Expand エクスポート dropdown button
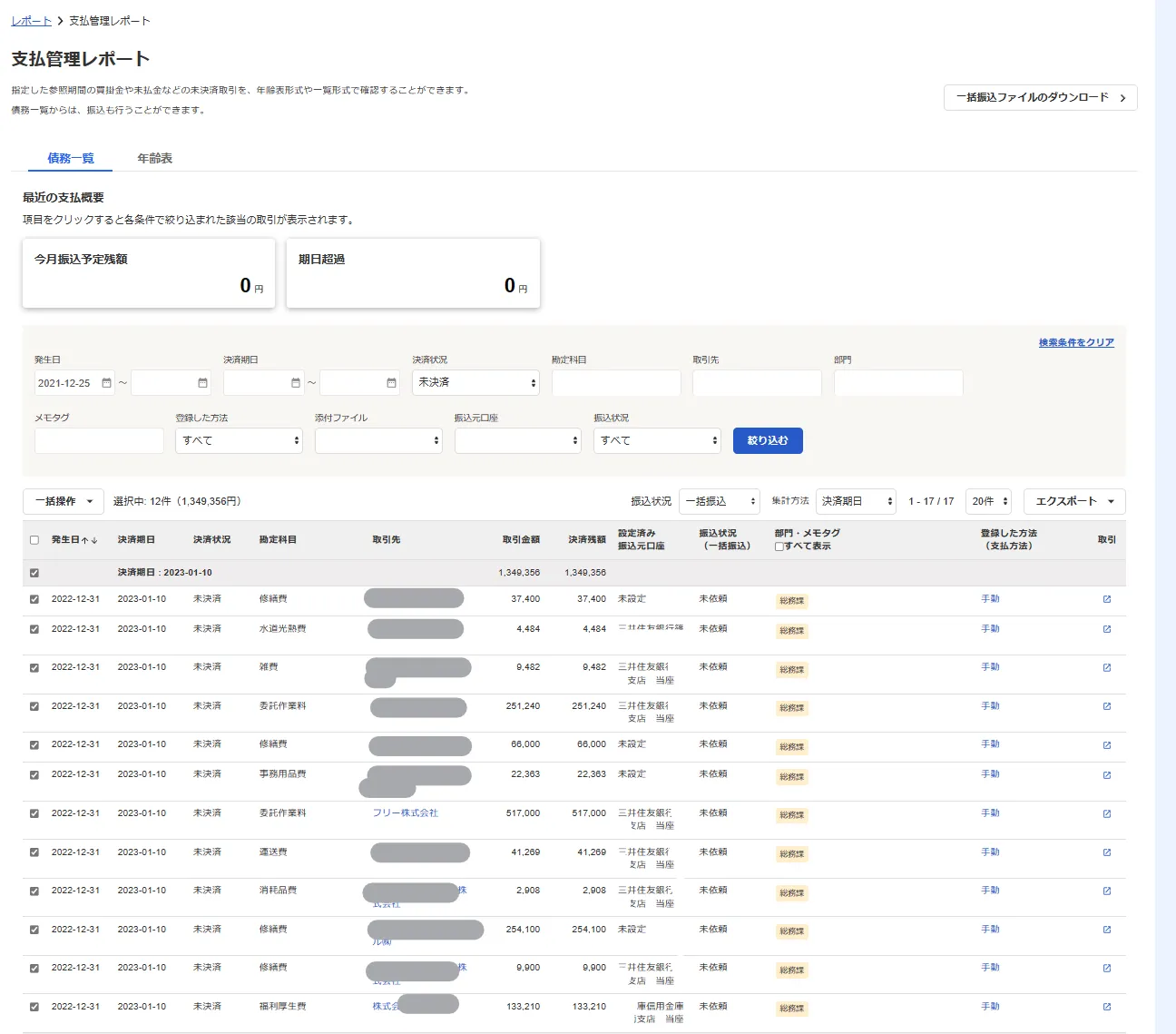The width and height of the screenshot is (1176, 1034). coord(1074,501)
